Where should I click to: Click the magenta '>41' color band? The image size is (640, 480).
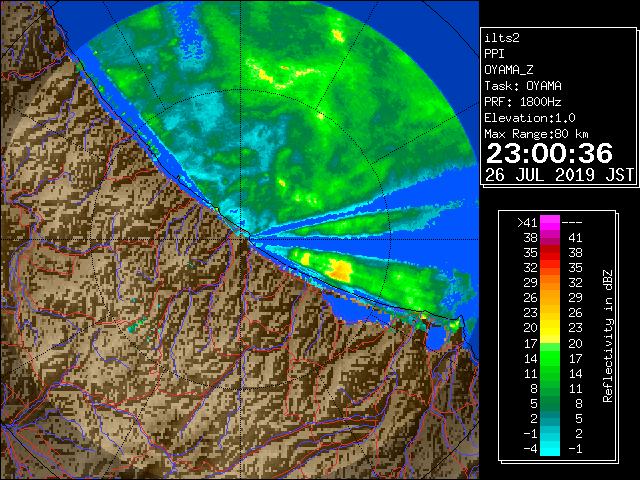550,222
